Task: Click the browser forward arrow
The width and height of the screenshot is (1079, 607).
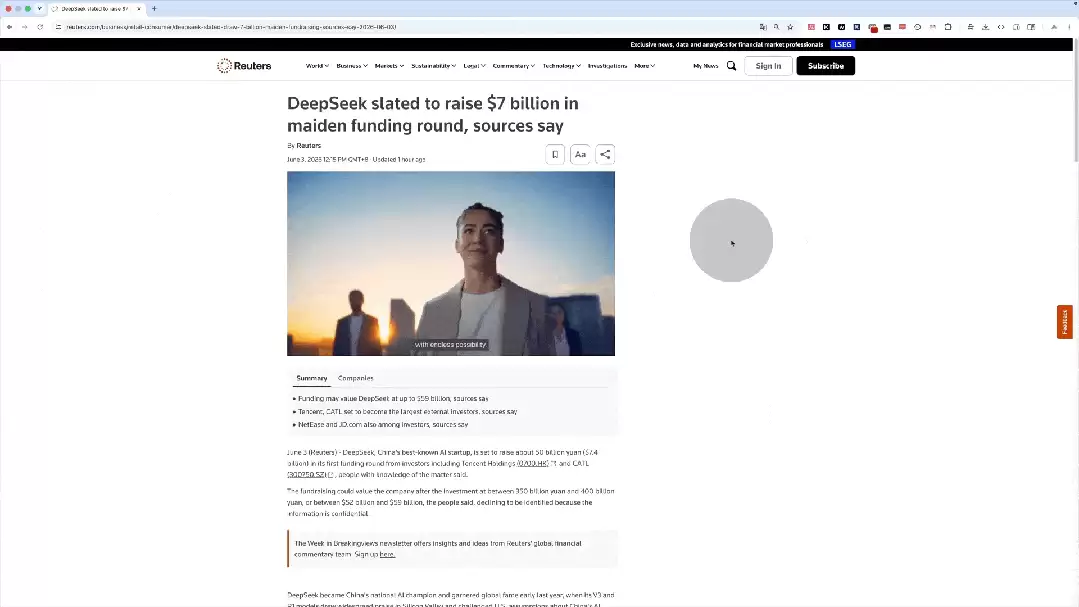Action: [25, 27]
